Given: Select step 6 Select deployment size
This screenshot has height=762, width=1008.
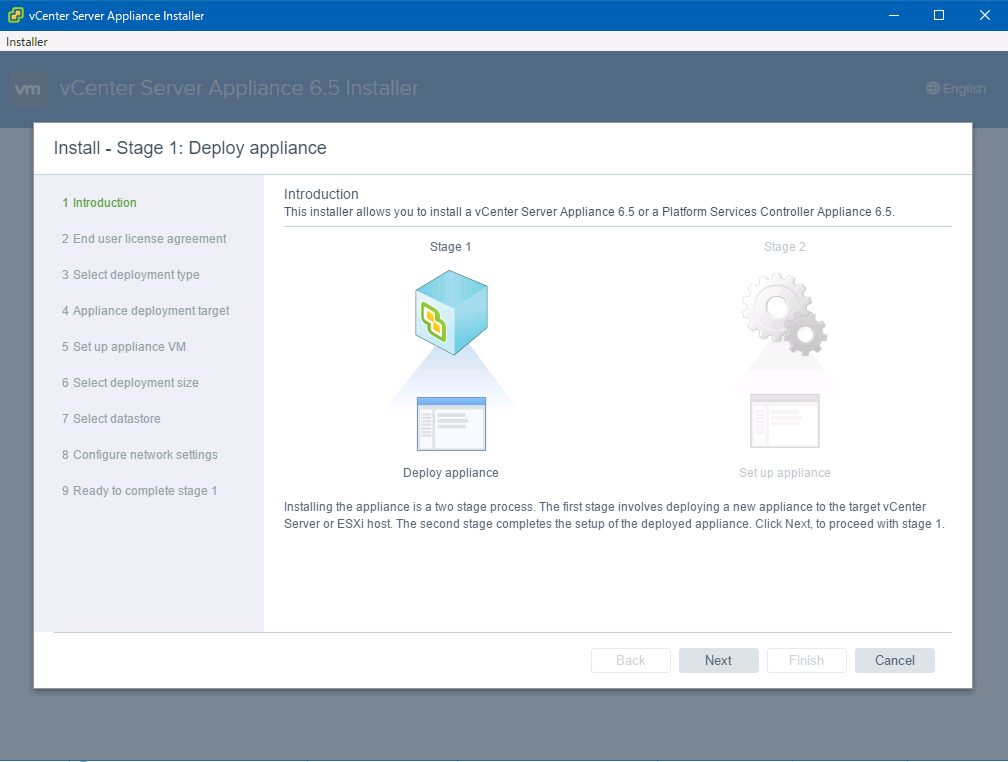Looking at the screenshot, I should [130, 383].
